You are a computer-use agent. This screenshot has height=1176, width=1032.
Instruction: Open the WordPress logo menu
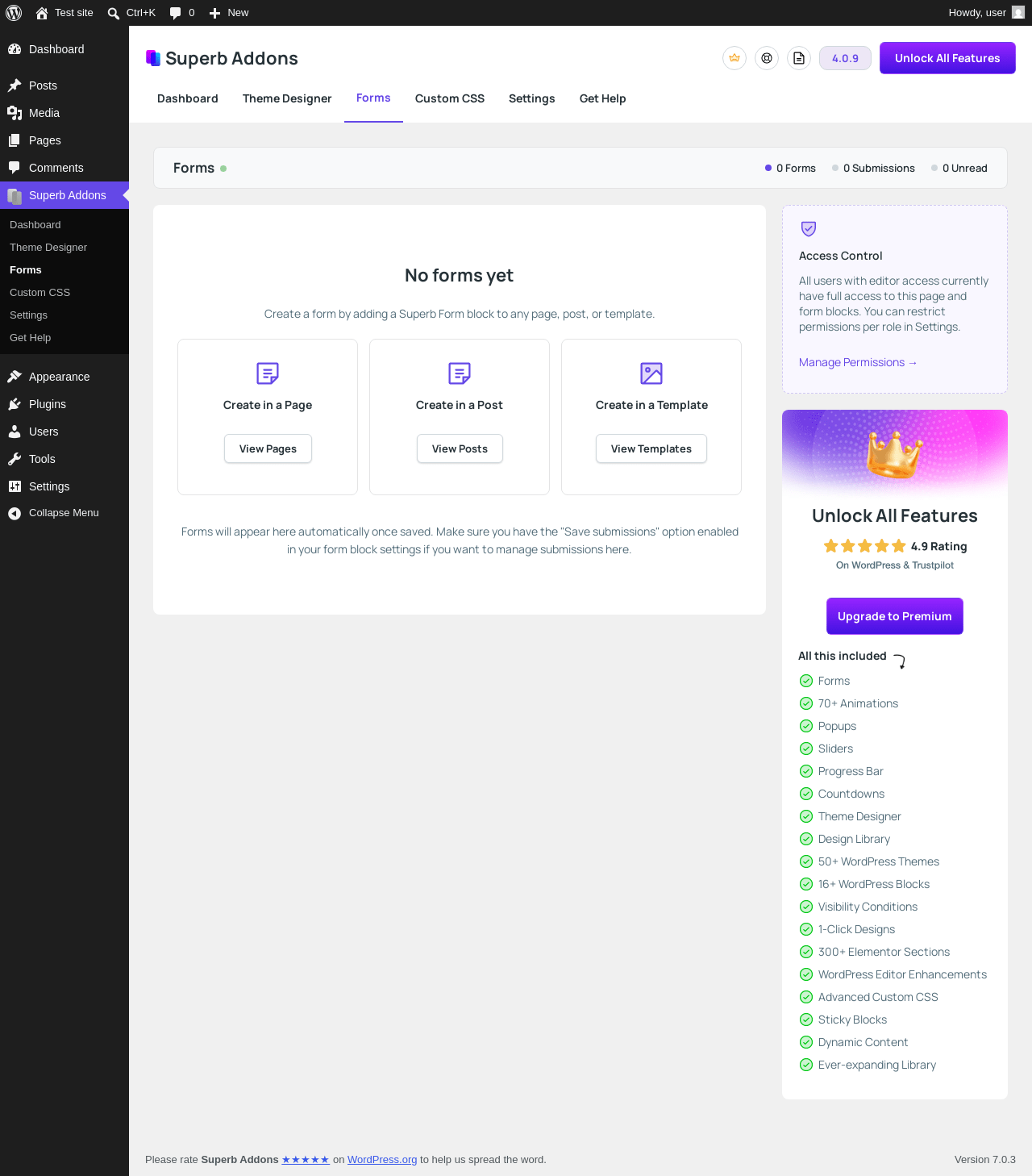(x=14, y=13)
